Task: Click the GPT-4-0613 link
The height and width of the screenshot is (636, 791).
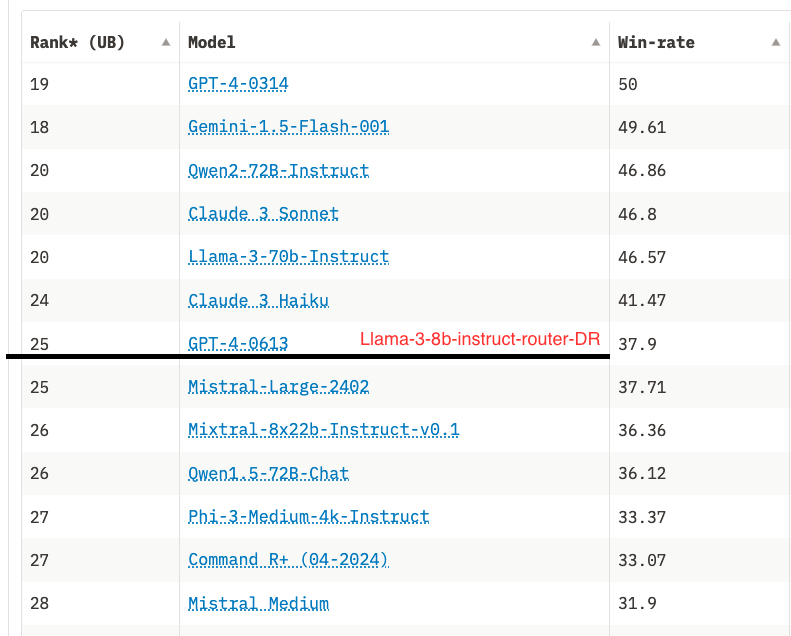Action: pyautogui.click(x=238, y=343)
